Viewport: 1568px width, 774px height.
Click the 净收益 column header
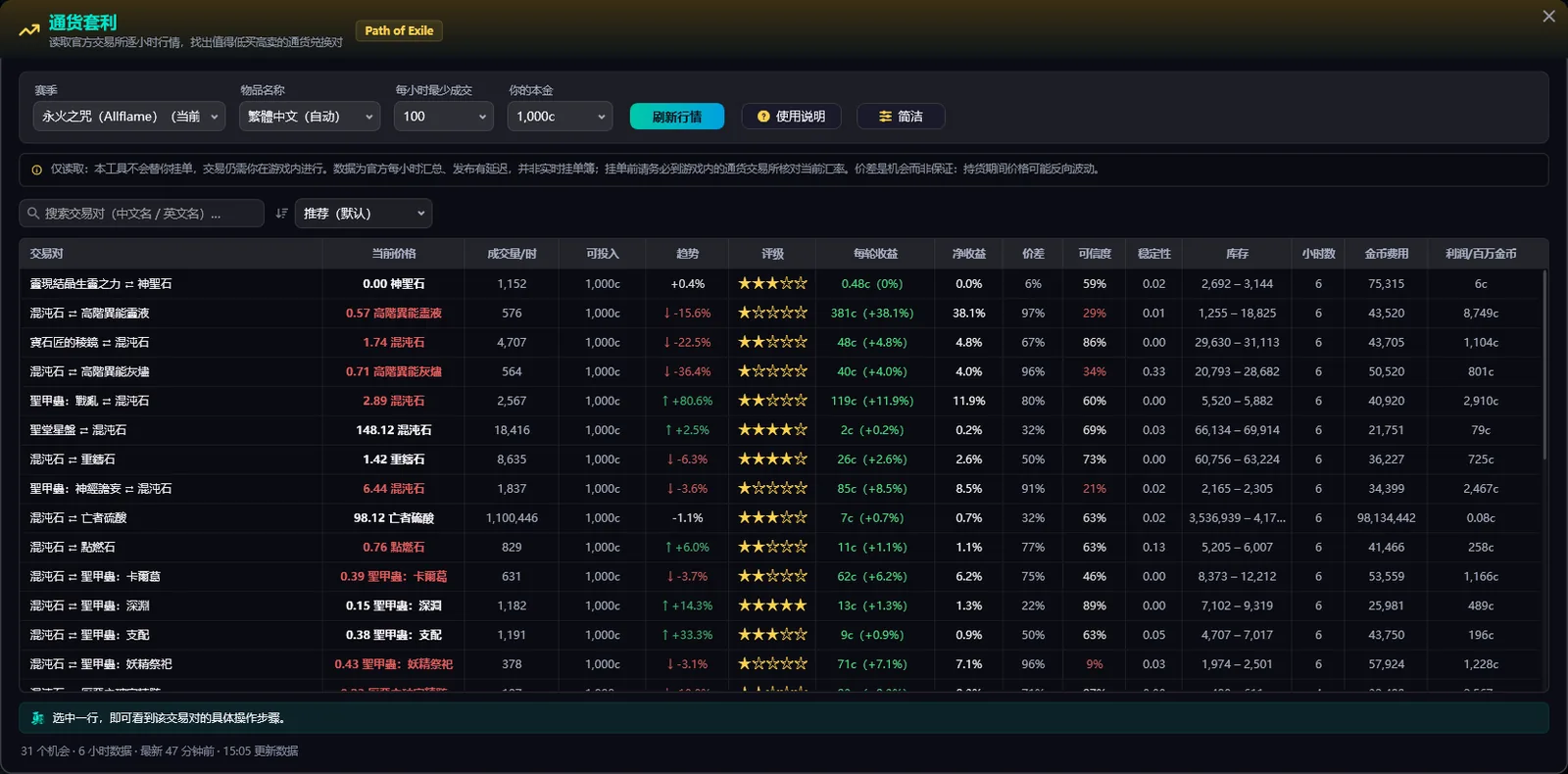tap(969, 254)
